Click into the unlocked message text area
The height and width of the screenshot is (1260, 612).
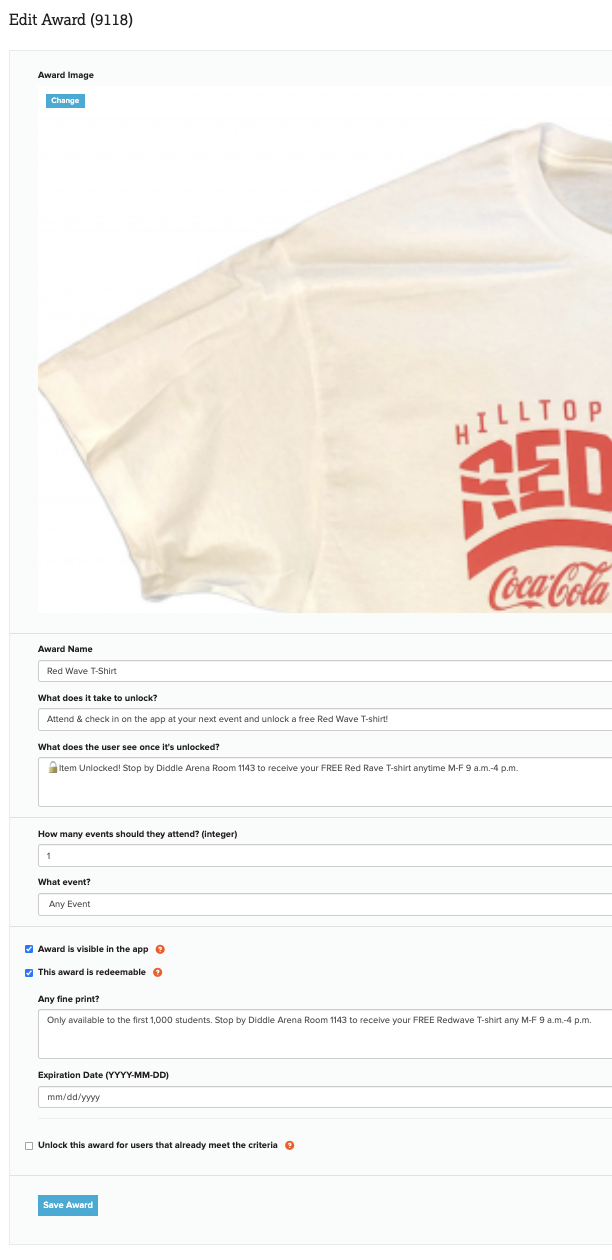point(325,781)
